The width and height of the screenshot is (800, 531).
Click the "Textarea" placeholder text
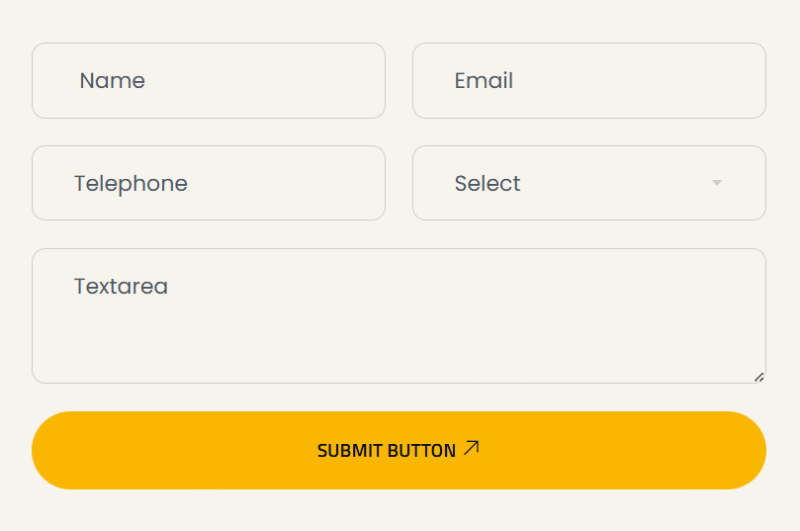(x=121, y=287)
